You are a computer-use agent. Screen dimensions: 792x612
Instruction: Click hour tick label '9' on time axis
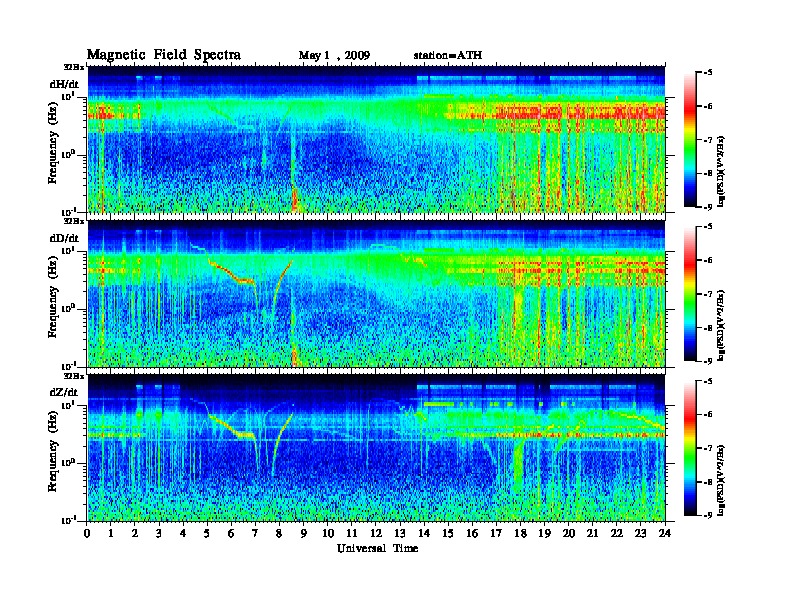[x=304, y=533]
